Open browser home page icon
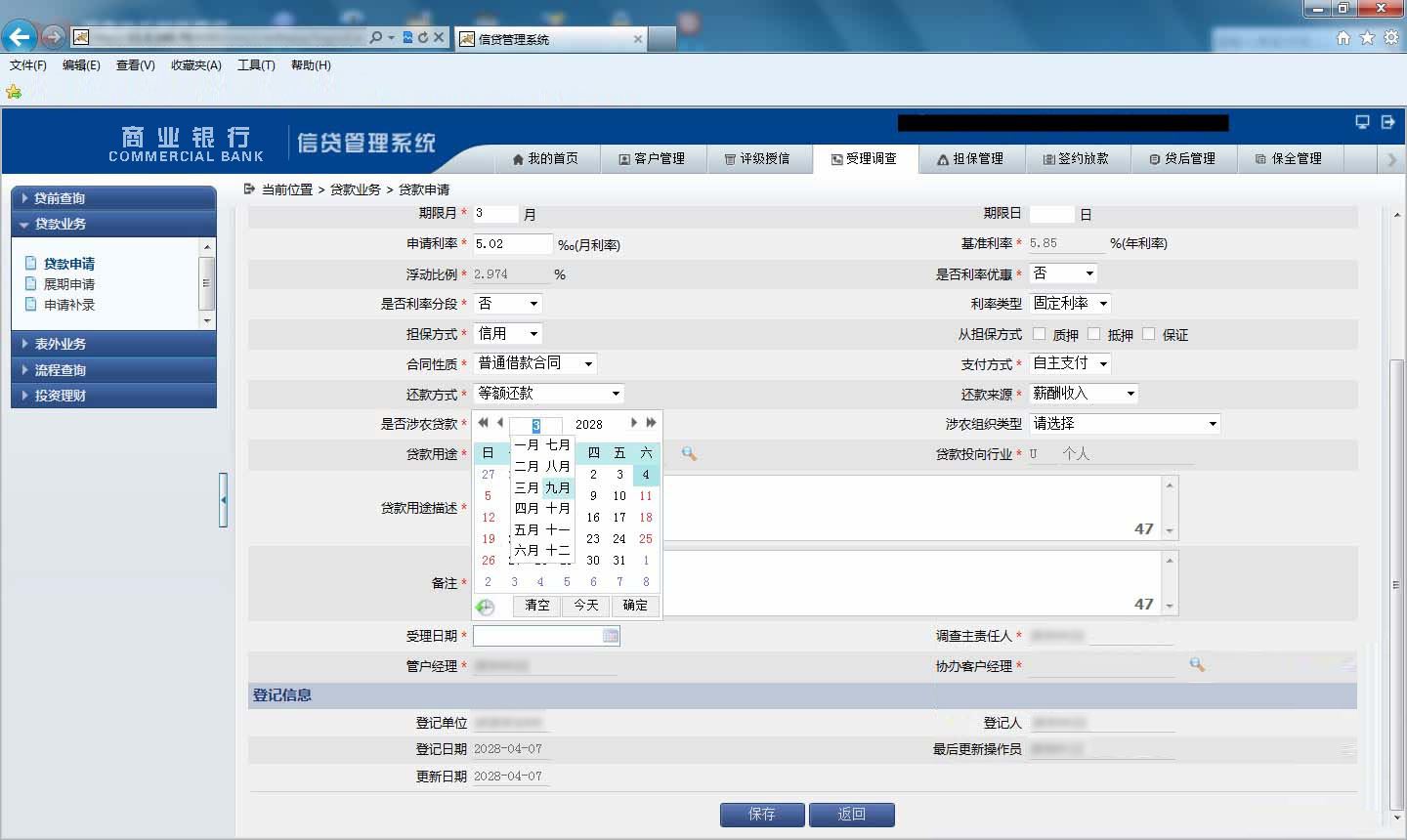Viewport: 1407px width, 840px height. pos(1343,37)
